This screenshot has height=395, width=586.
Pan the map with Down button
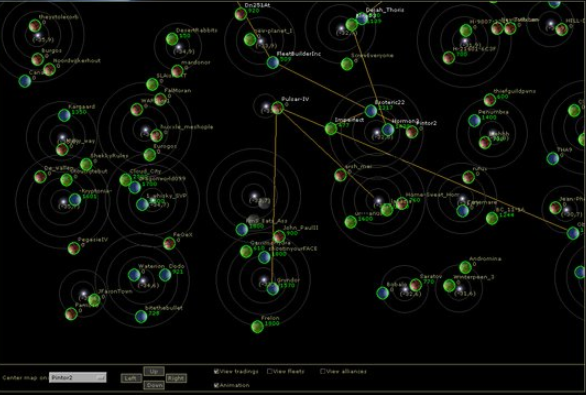(x=154, y=385)
